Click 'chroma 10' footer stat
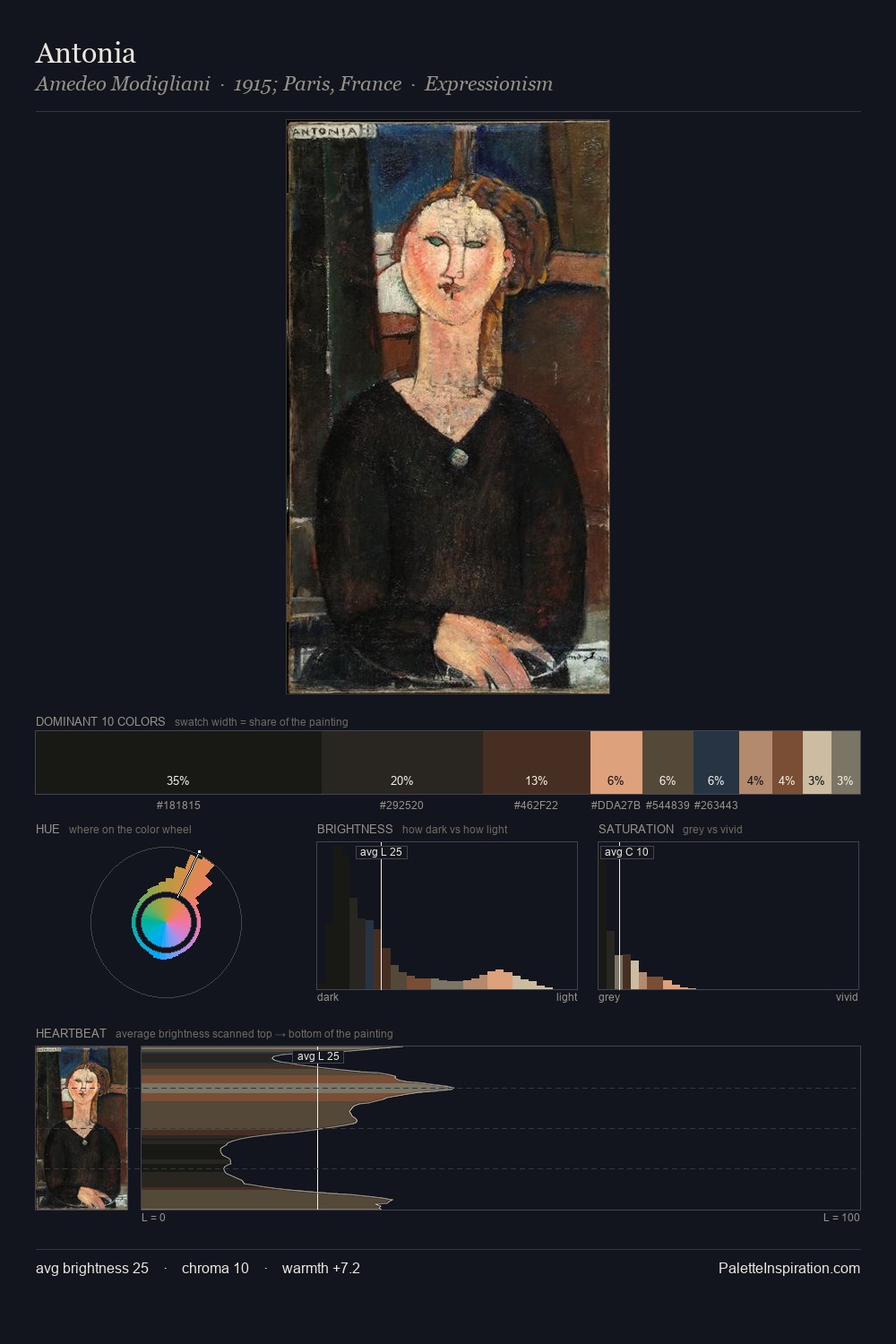Viewport: 896px width, 1344px height. (215, 1268)
